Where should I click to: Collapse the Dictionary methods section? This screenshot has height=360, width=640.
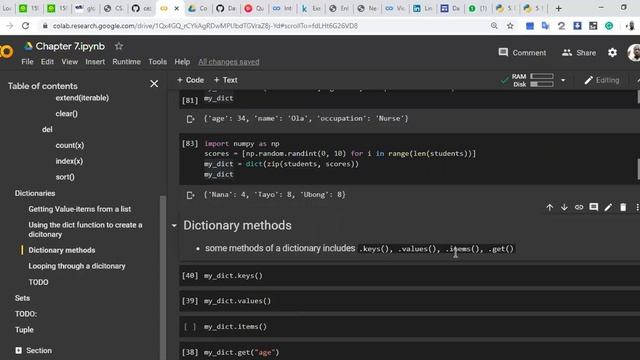174,226
